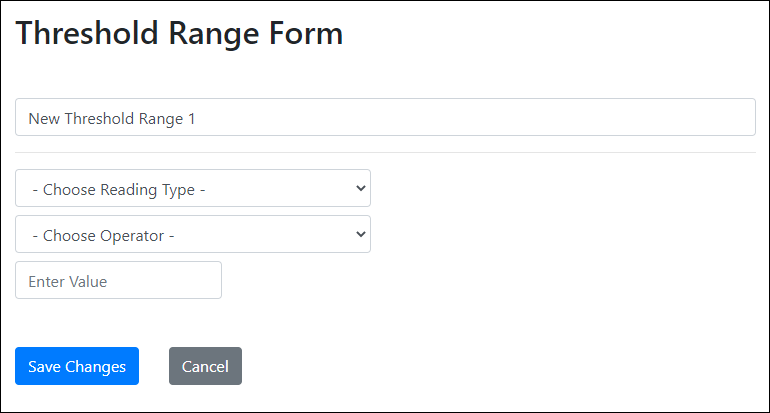The width and height of the screenshot is (770, 413).
Task: Open the Choose Reading Type dropdown
Action: click(192, 188)
